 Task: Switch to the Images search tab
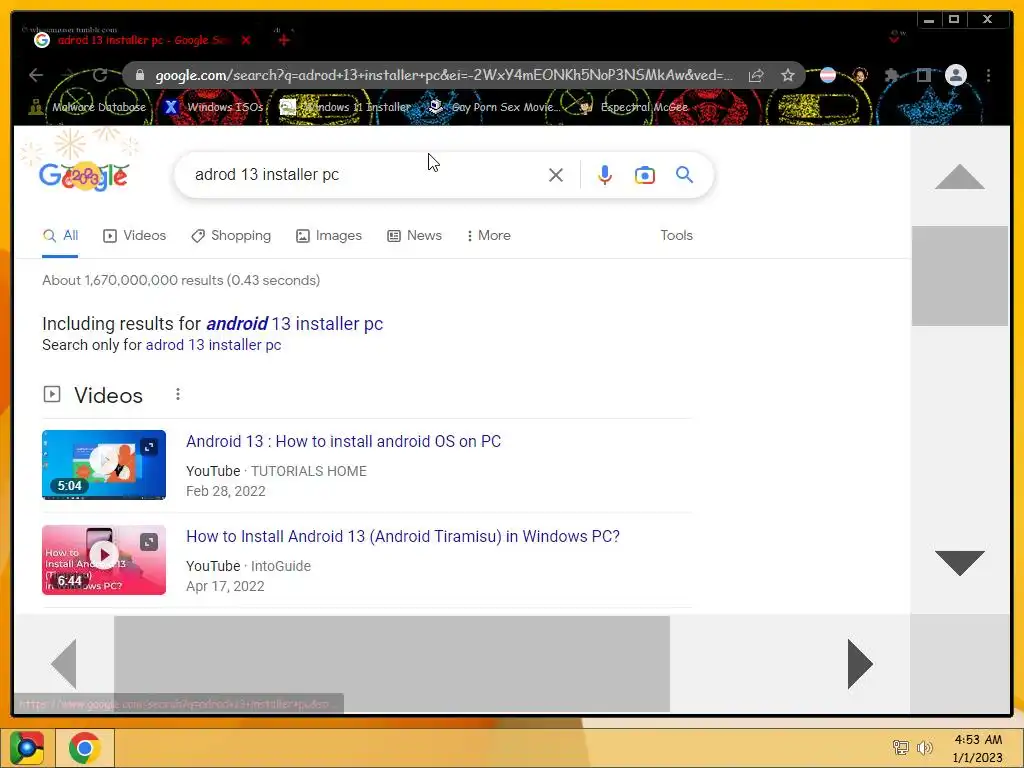328,236
